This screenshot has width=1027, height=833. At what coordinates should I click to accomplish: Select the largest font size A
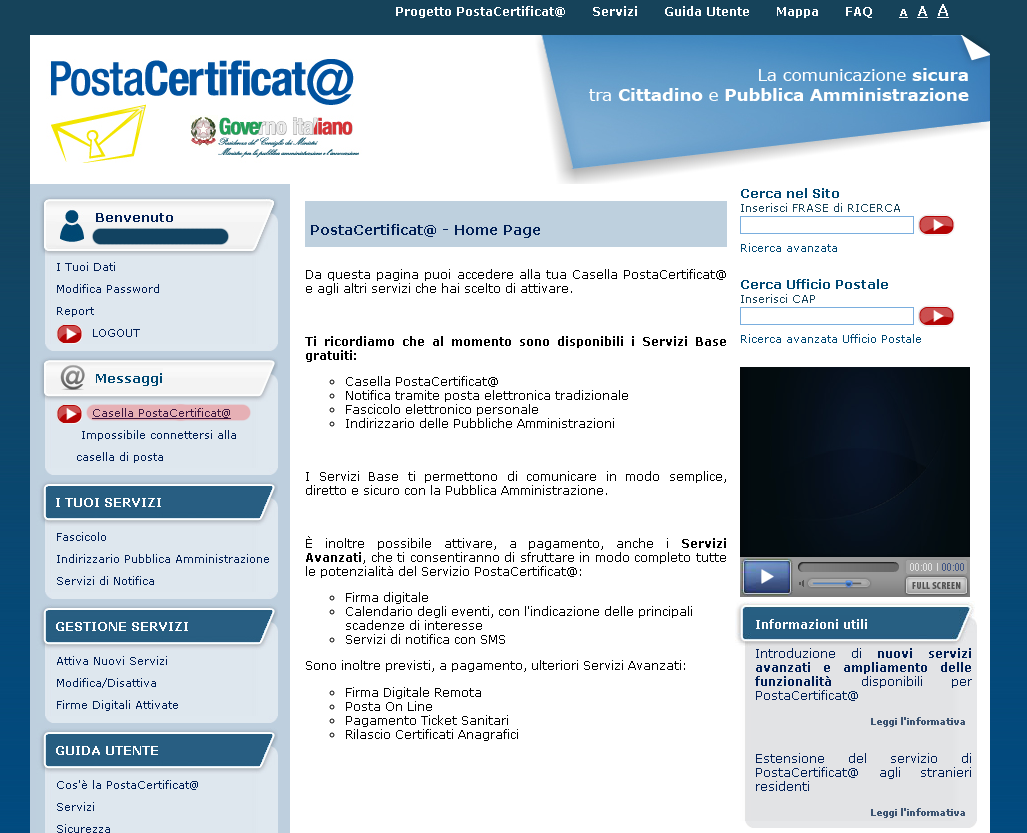tap(943, 10)
